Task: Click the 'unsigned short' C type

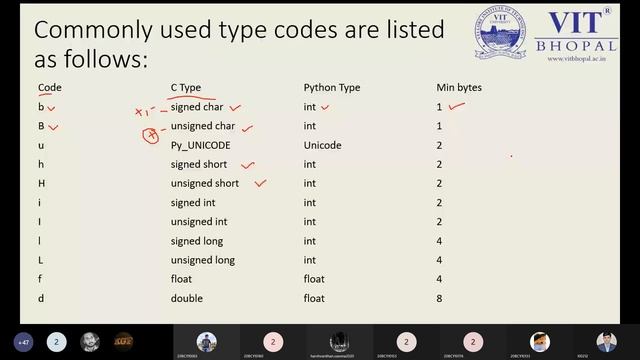Action: (204, 183)
